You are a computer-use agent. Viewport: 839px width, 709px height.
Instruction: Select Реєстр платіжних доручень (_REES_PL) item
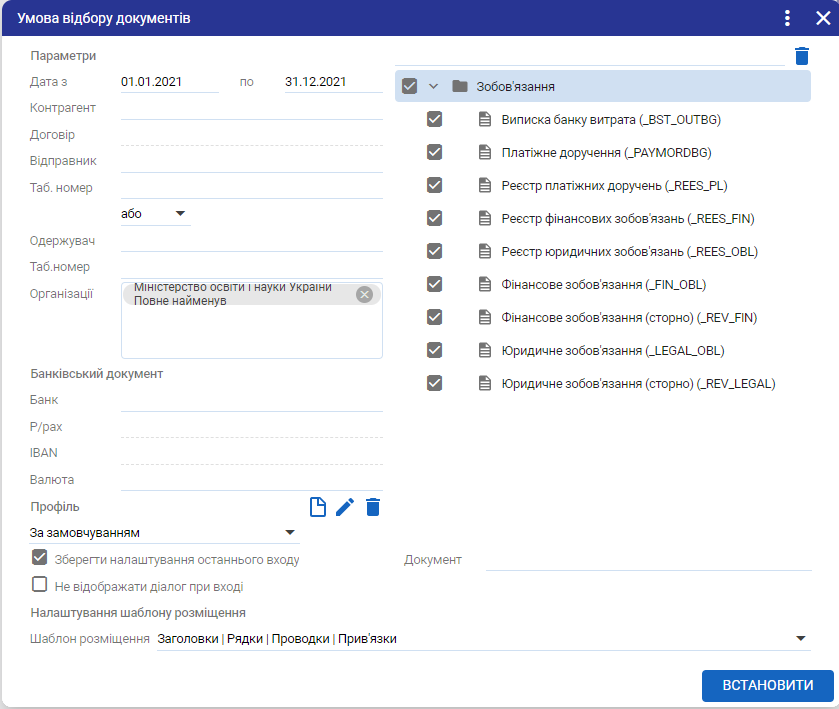(x=614, y=186)
